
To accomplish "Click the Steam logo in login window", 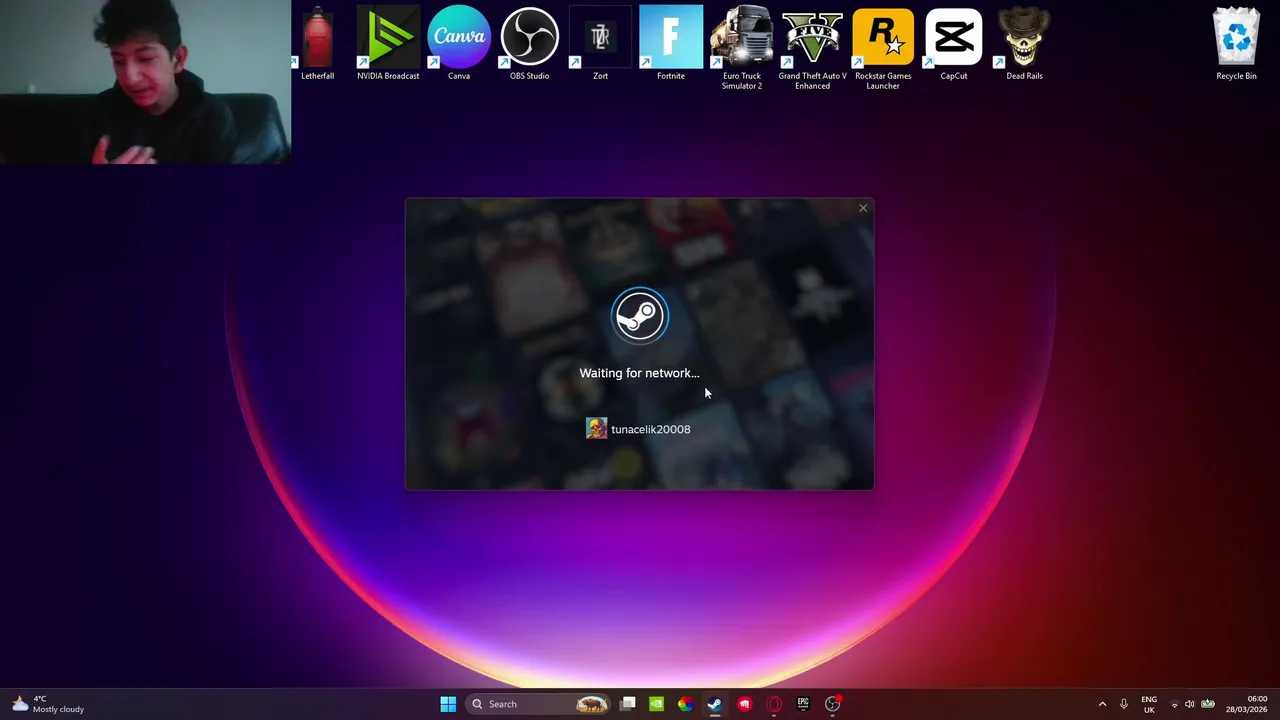I will pos(639,316).
